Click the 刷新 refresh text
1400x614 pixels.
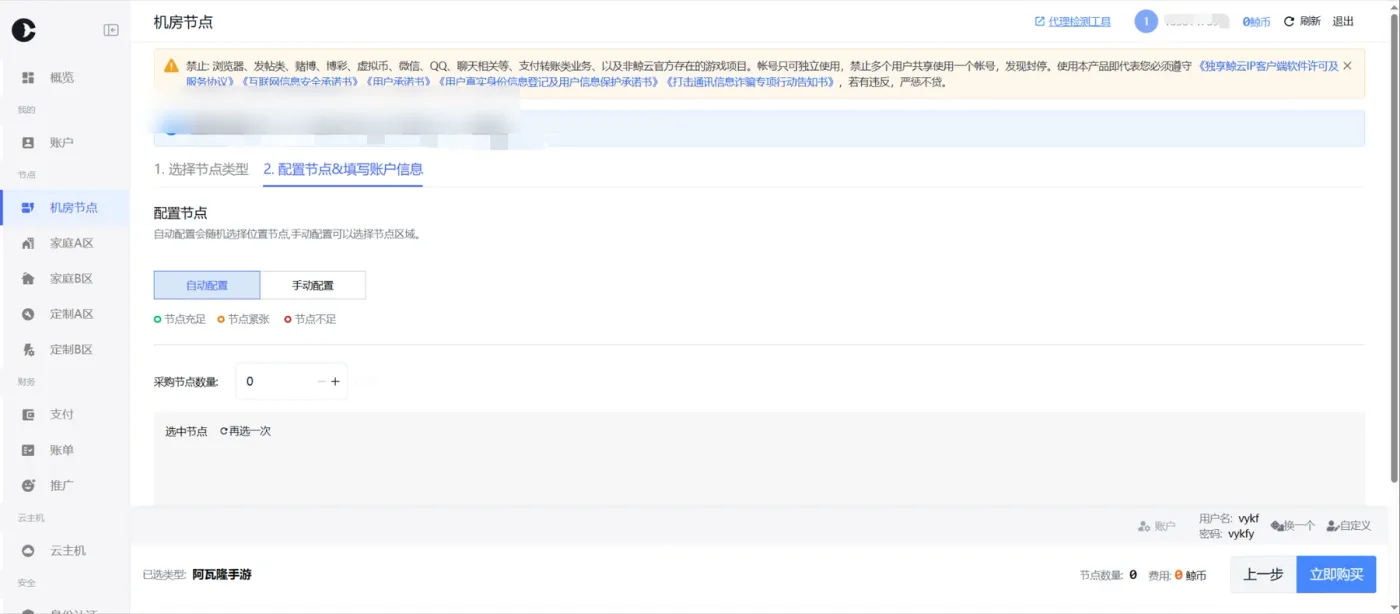(x=1310, y=21)
